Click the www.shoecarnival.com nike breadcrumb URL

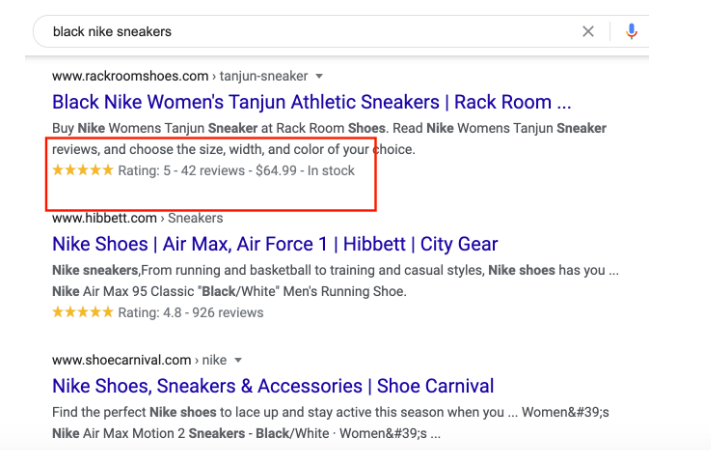pyautogui.click(x=139, y=360)
